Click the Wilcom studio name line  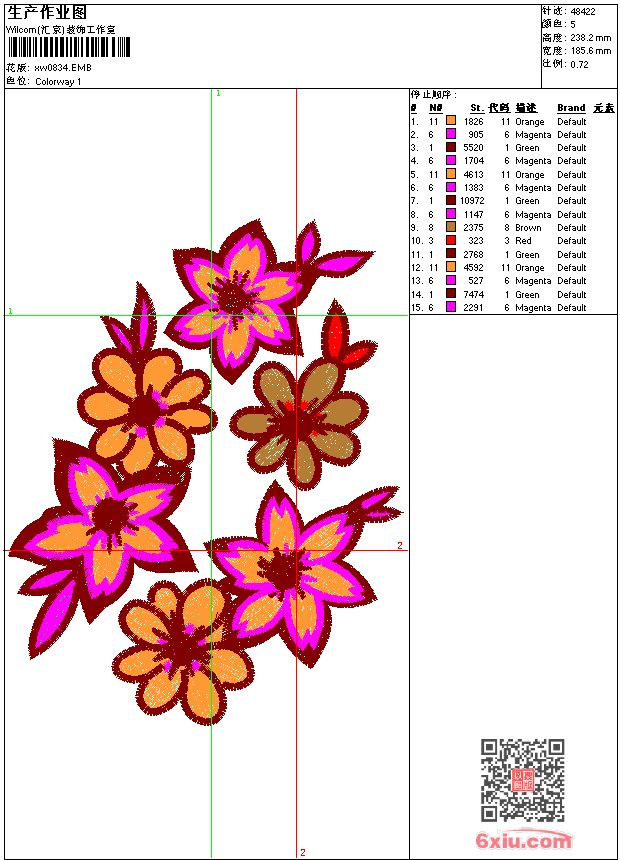[x=61, y=30]
